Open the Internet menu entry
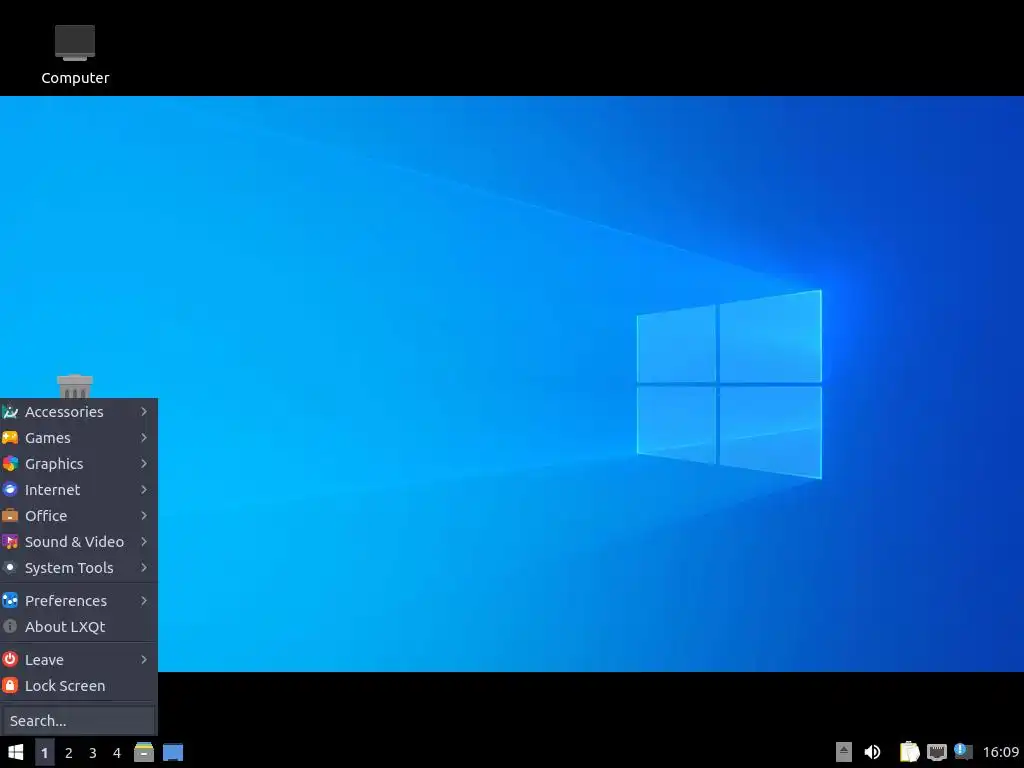Screen dimensions: 1024x768 click(x=78, y=490)
